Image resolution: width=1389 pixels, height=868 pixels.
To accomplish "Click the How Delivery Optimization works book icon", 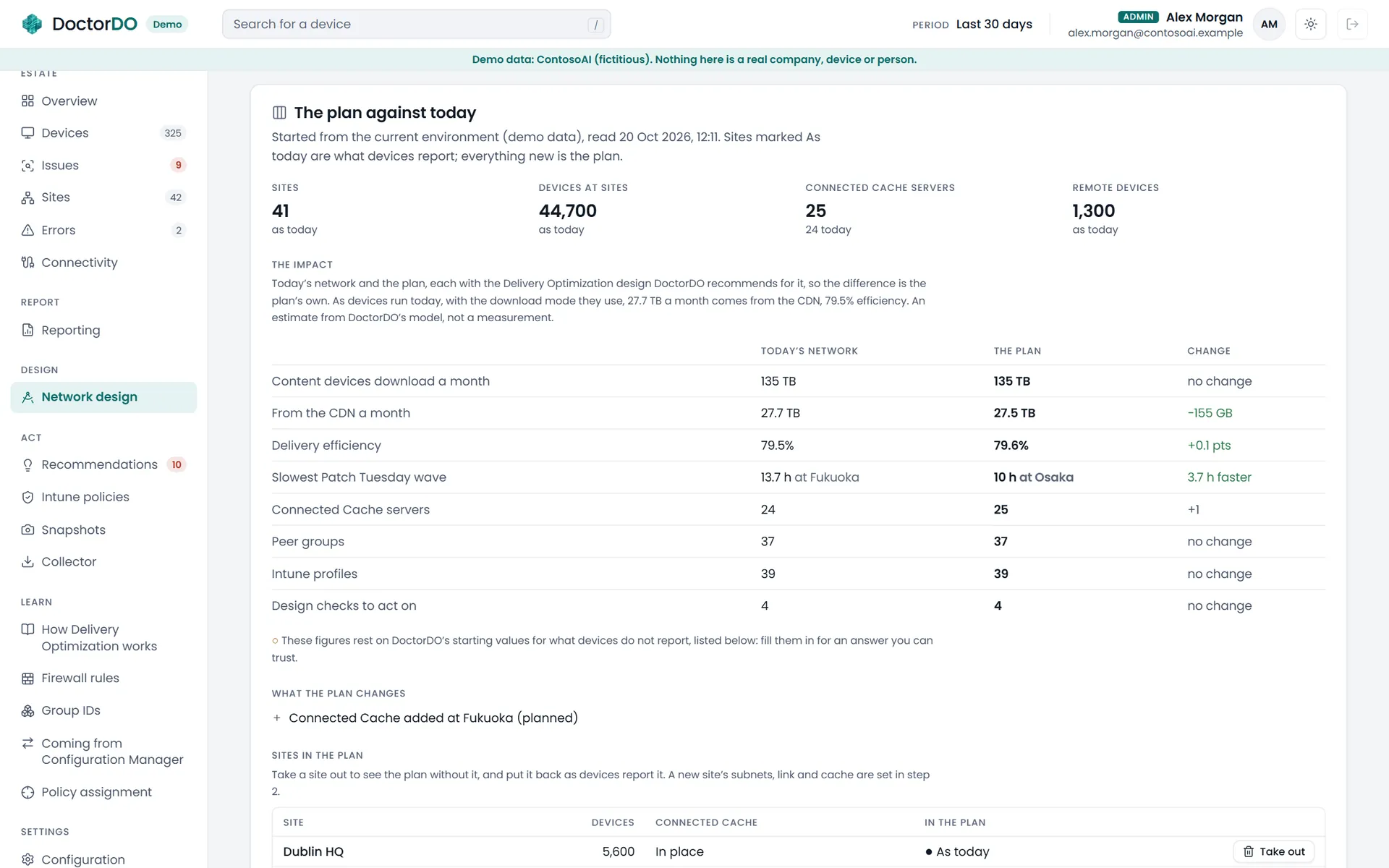I will tap(27, 629).
